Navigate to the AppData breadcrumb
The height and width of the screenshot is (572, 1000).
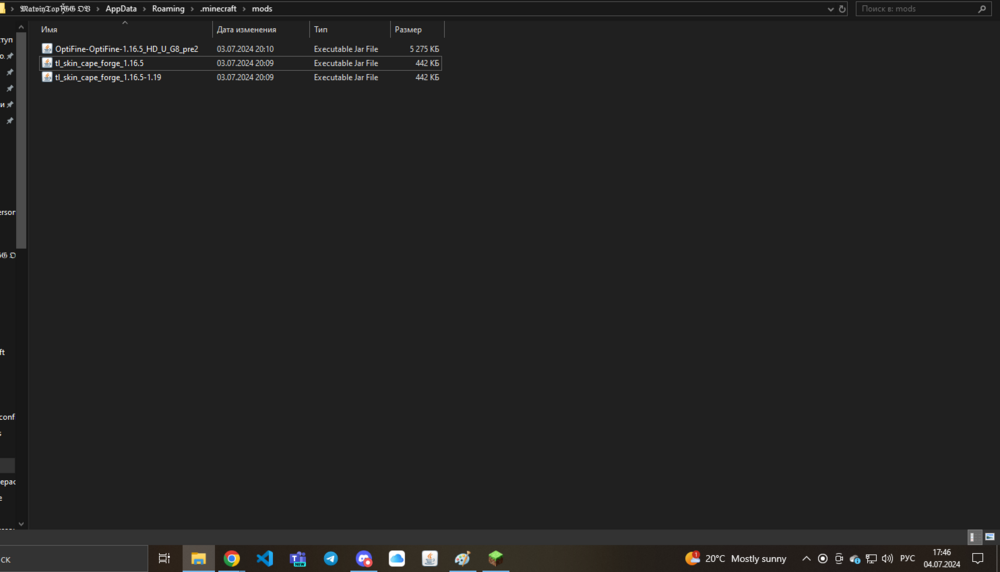(121, 9)
